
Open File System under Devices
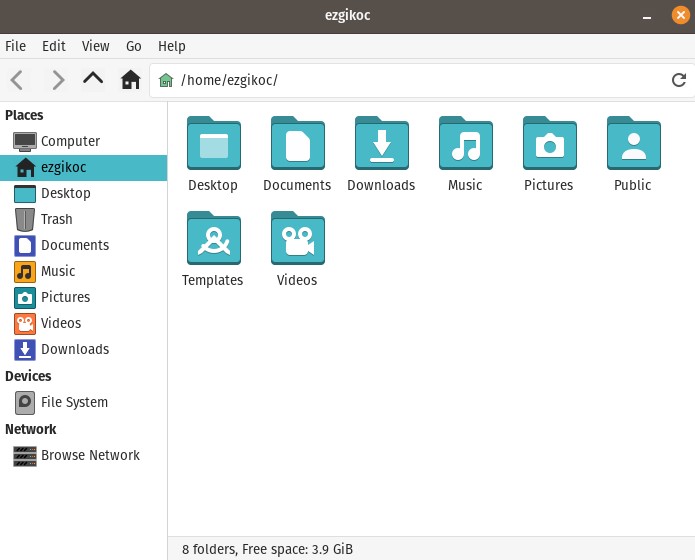pos(74,402)
